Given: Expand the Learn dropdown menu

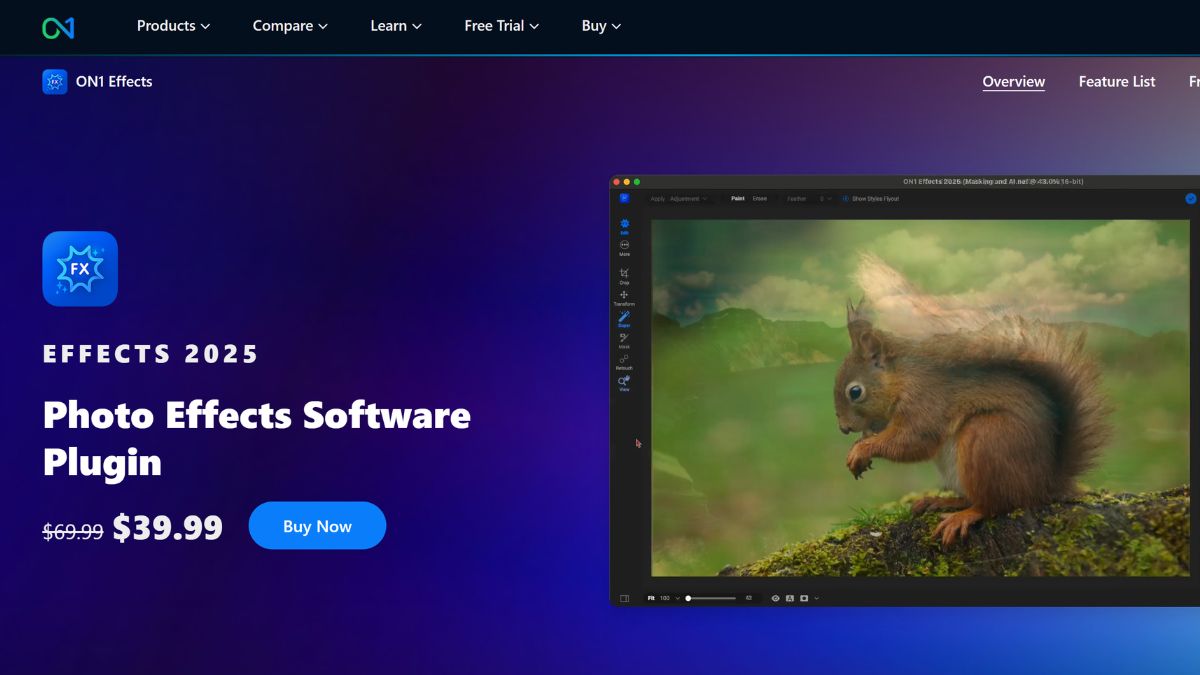Looking at the screenshot, I should (396, 26).
